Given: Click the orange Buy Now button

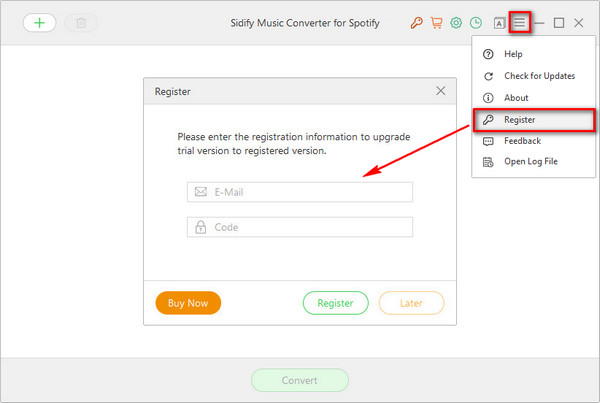Looking at the screenshot, I should click(x=188, y=303).
